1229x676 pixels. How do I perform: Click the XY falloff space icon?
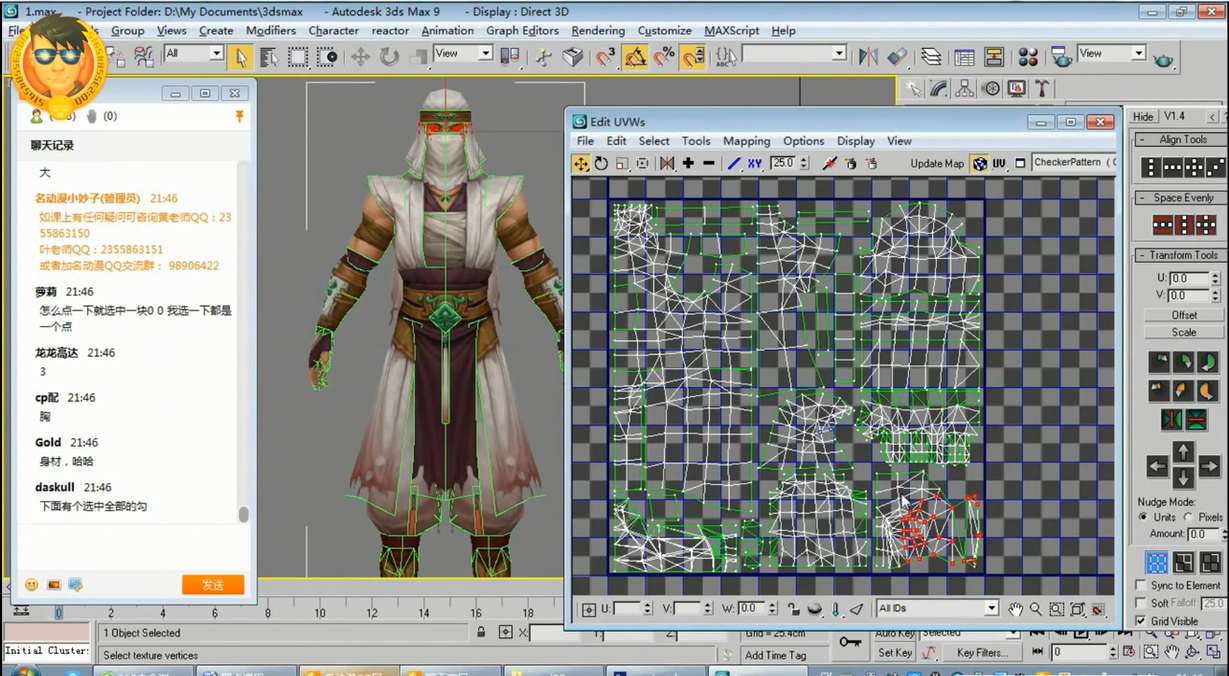coord(754,164)
